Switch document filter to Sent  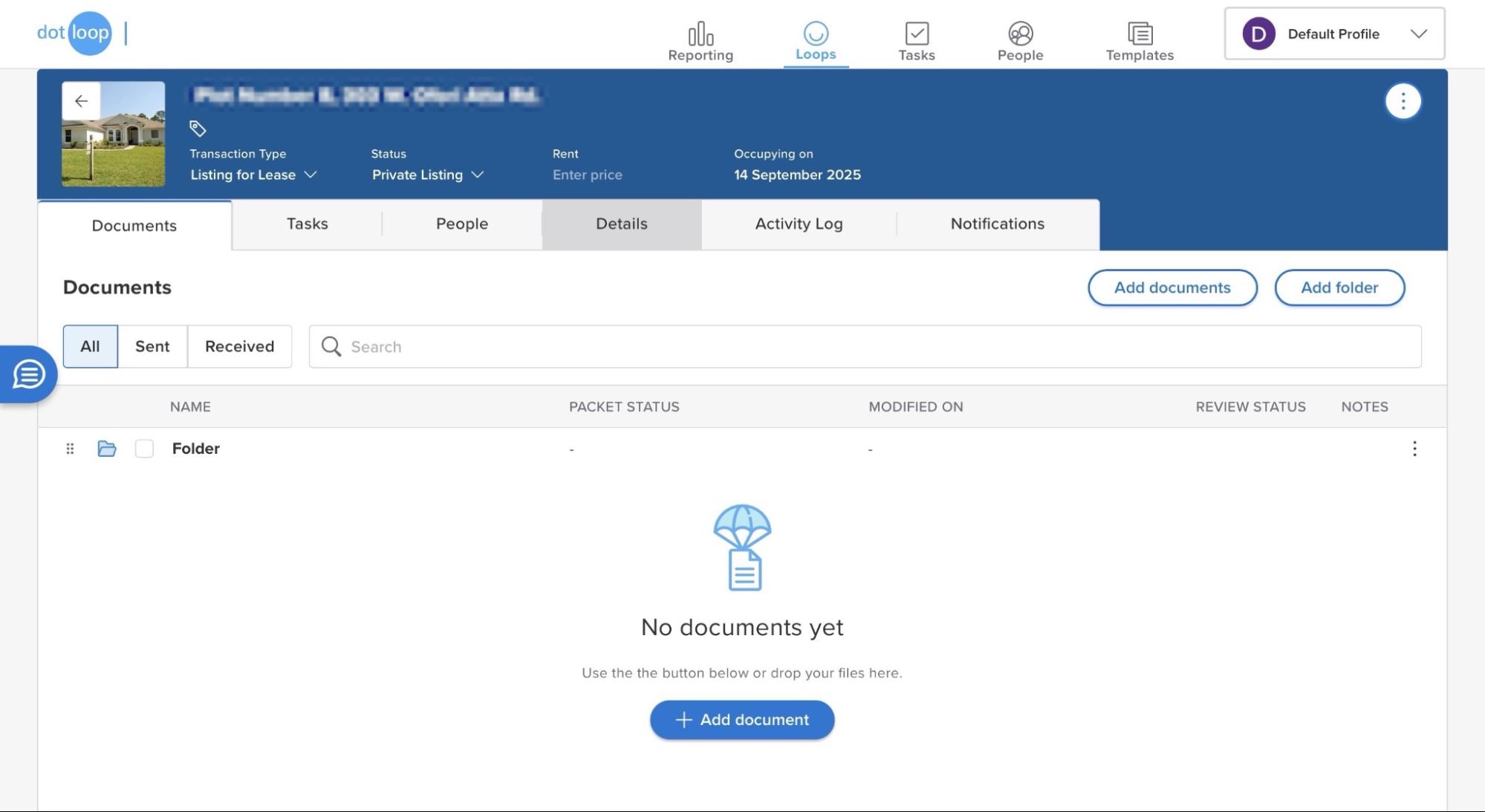pyautogui.click(x=152, y=346)
